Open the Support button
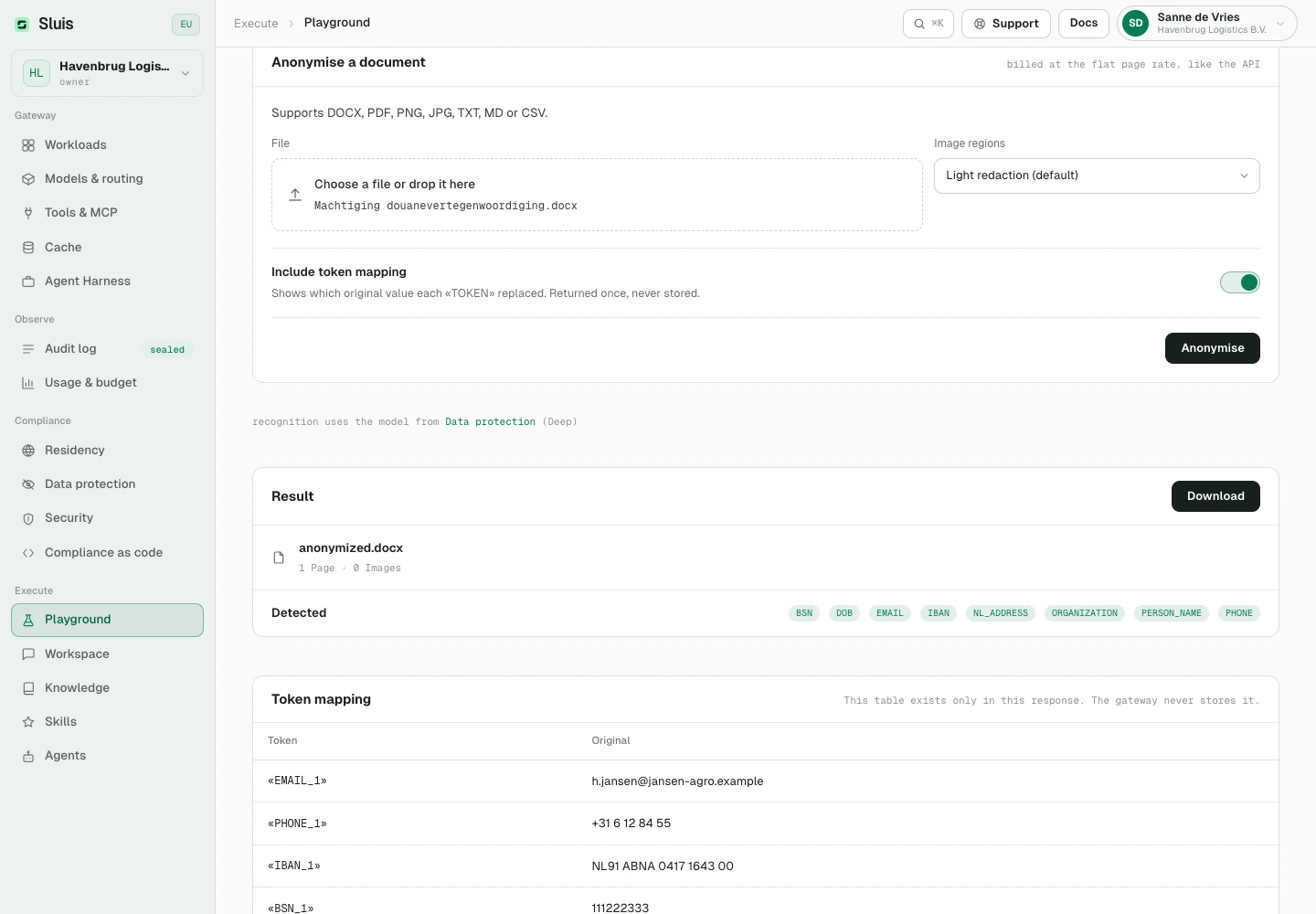1316x914 pixels. [x=1006, y=24]
